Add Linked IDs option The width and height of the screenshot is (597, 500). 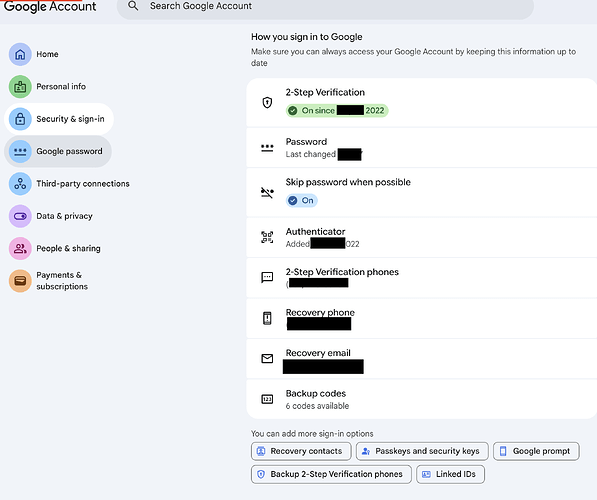[x=450, y=474]
